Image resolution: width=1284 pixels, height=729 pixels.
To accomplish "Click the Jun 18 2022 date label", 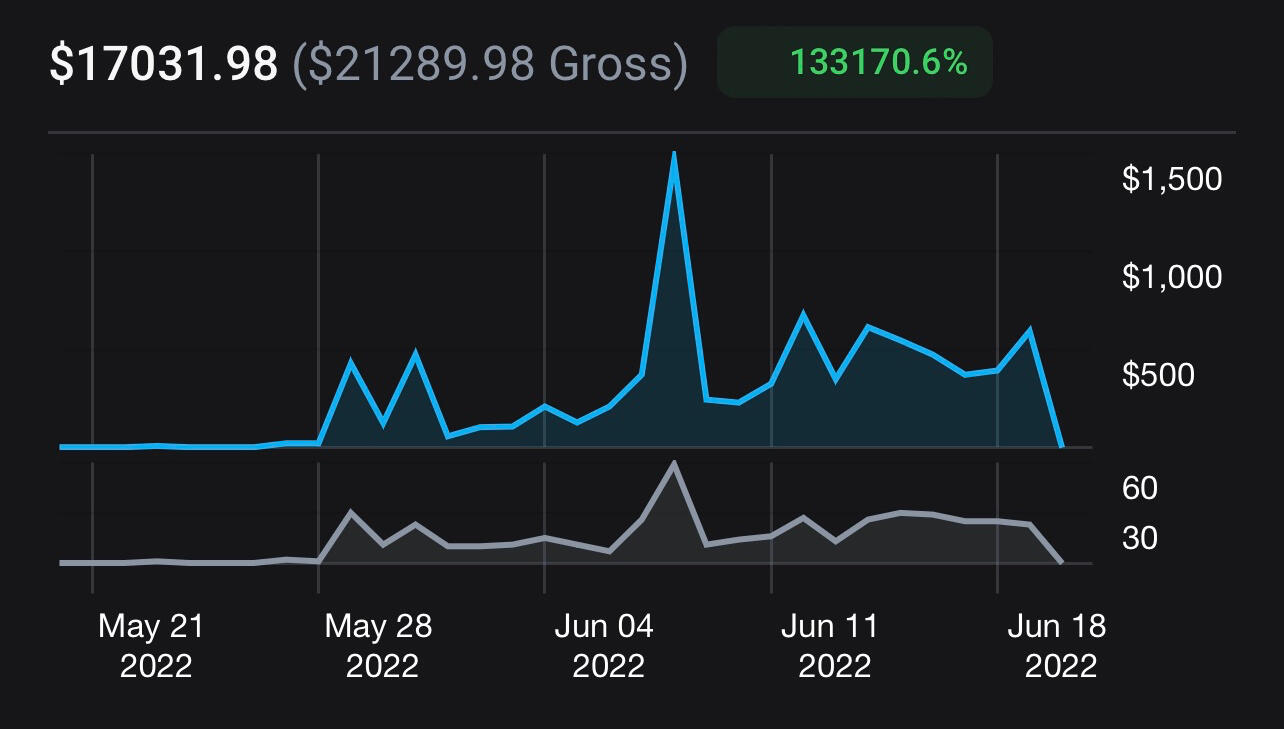I will click(1057, 645).
